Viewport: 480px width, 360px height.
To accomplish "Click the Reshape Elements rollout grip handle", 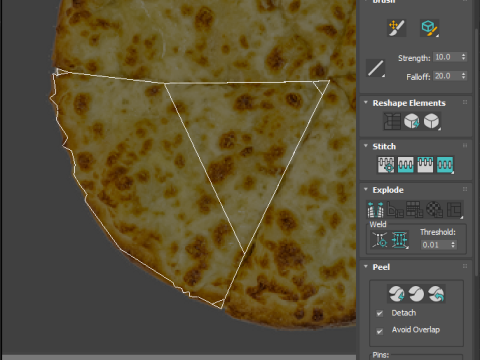I will point(465,102).
